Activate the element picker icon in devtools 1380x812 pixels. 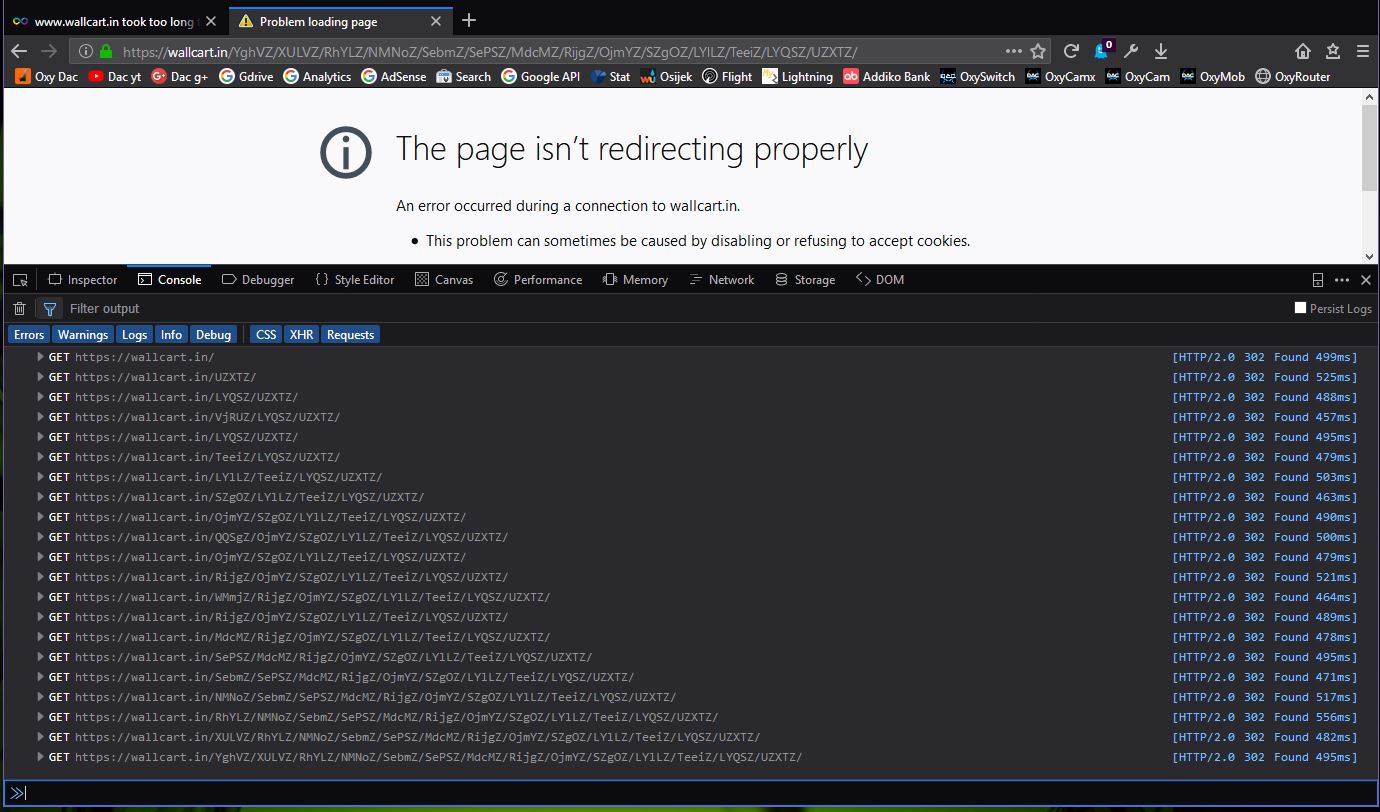[x=20, y=280]
